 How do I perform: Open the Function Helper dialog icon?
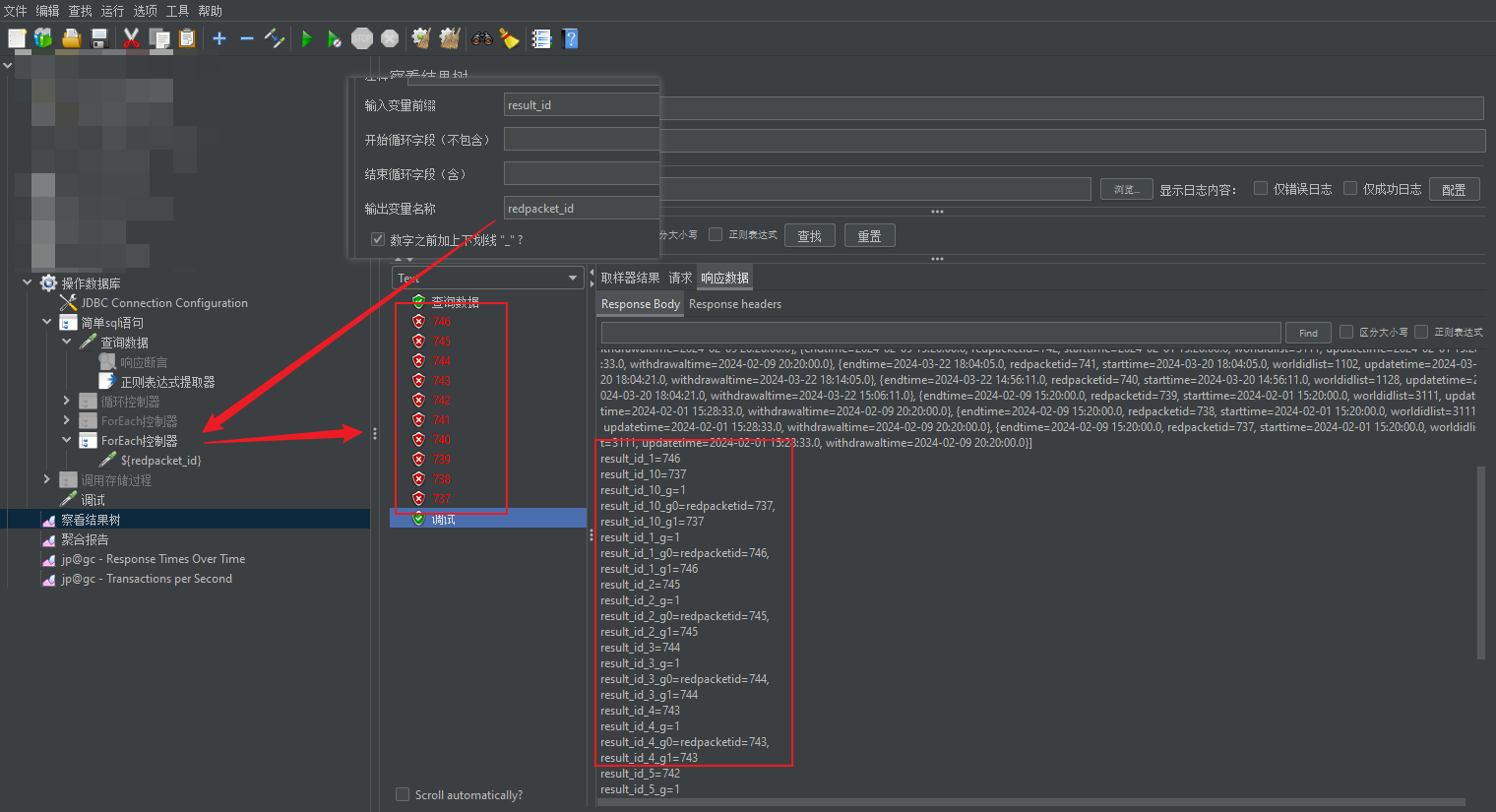point(541,38)
